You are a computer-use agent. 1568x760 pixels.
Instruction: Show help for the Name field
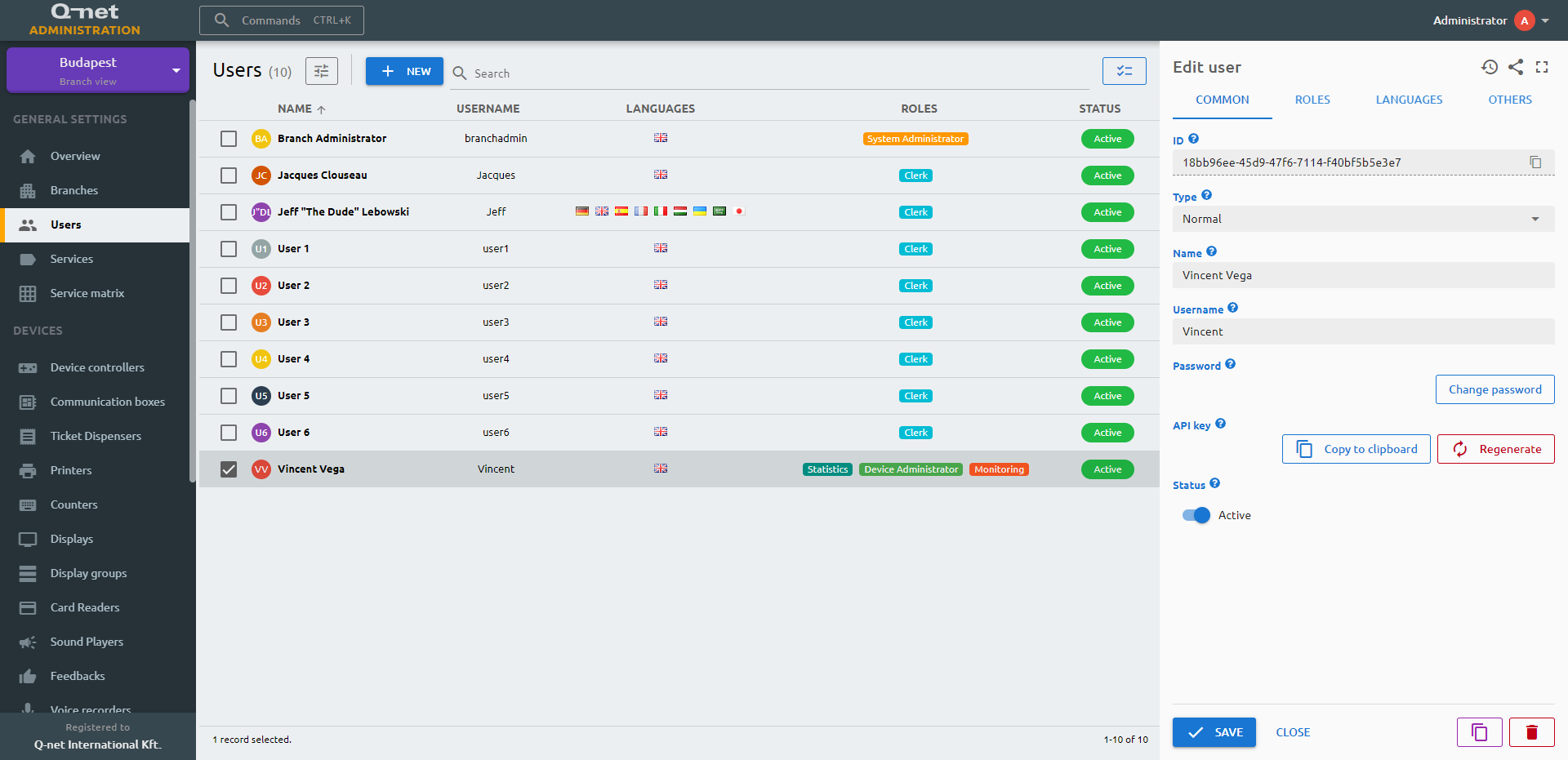click(x=1211, y=251)
